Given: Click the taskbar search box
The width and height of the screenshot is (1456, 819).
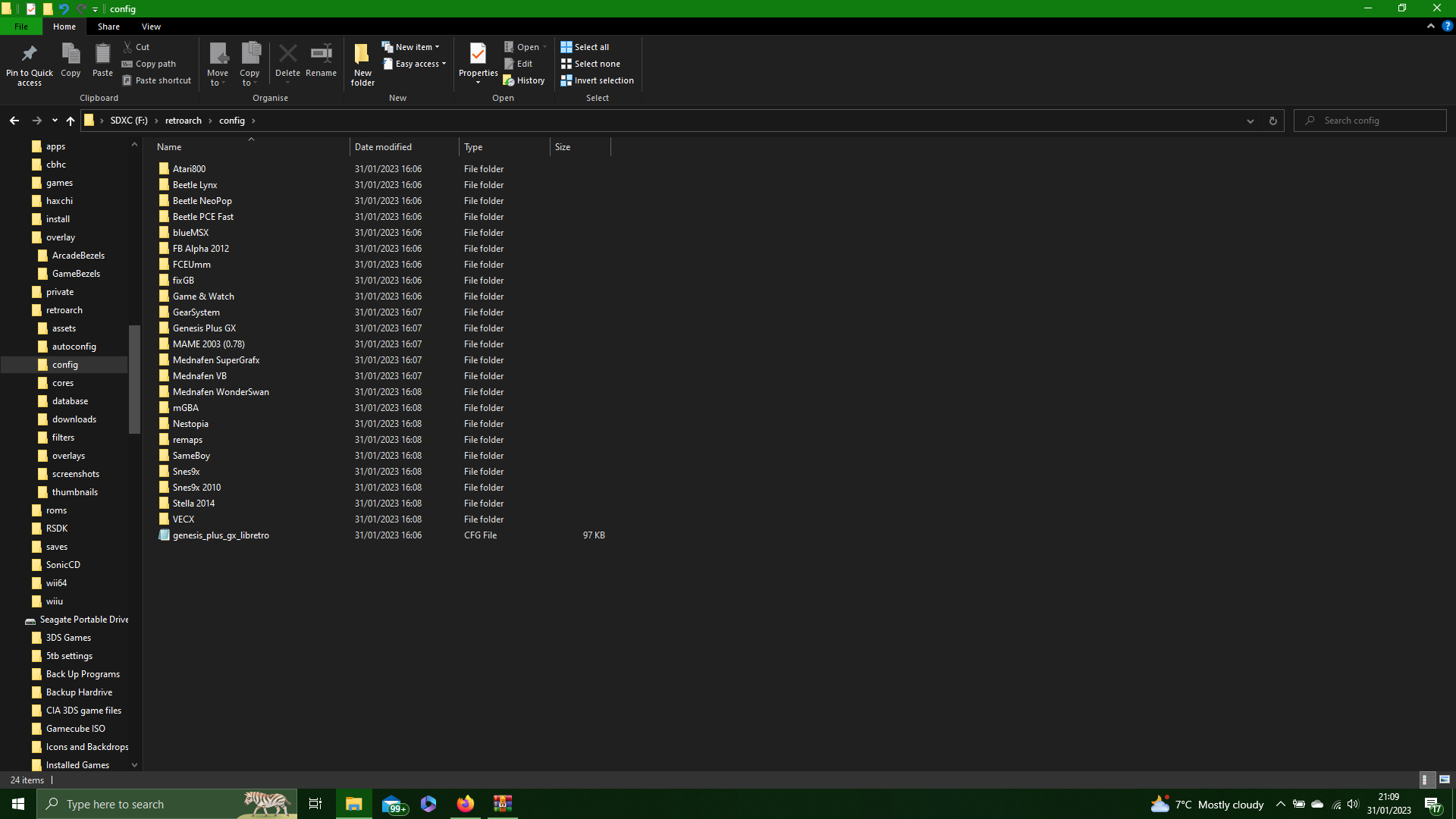Looking at the screenshot, I should (167, 804).
